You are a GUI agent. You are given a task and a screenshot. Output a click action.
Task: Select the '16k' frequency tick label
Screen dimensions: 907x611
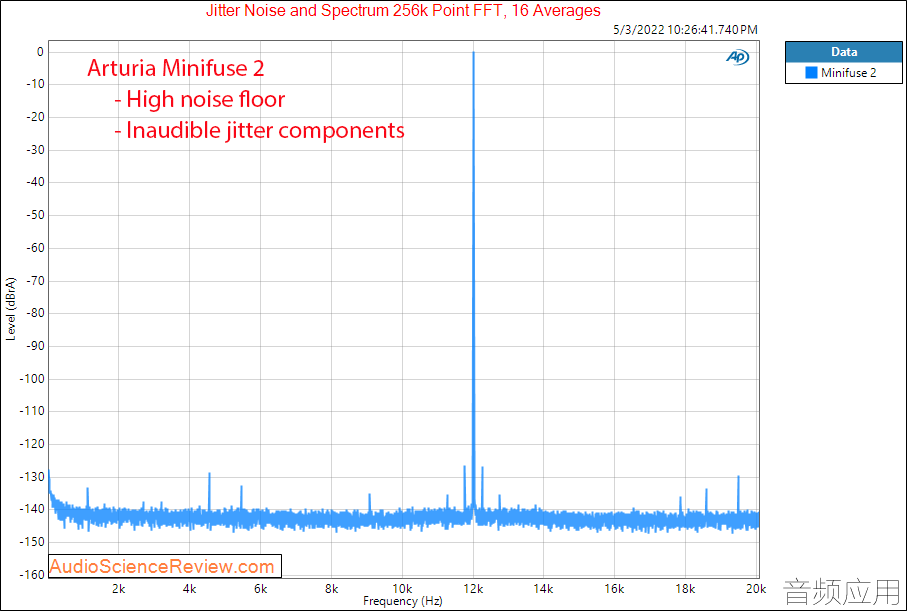point(614,589)
